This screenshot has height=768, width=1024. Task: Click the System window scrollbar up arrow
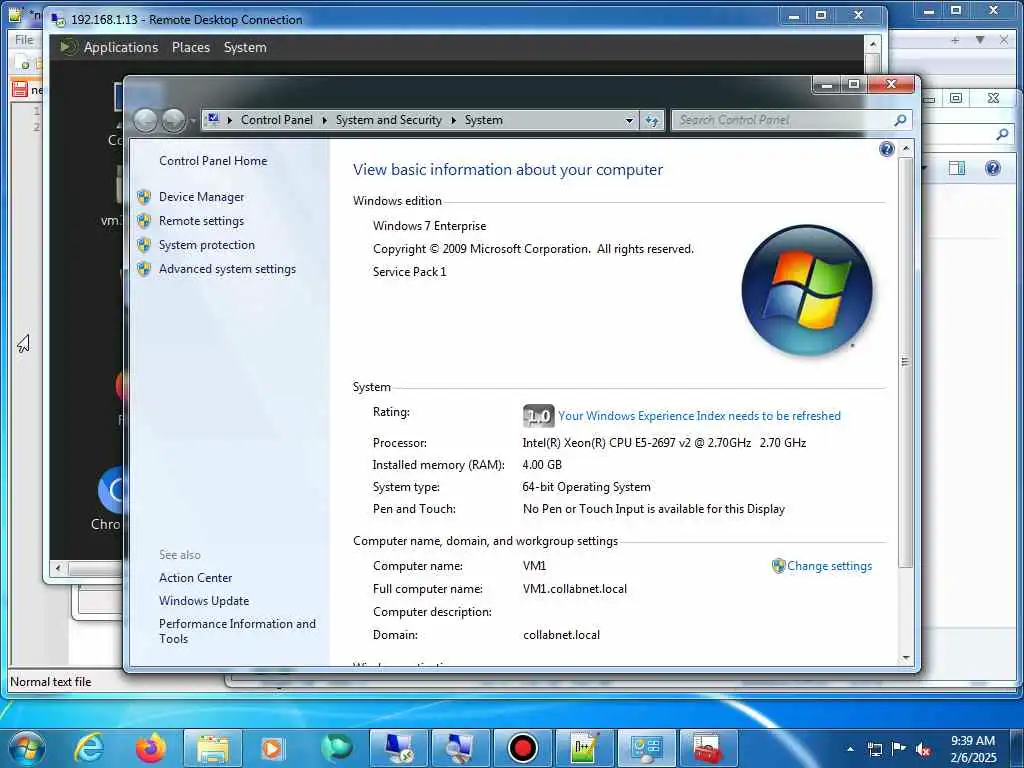point(906,149)
